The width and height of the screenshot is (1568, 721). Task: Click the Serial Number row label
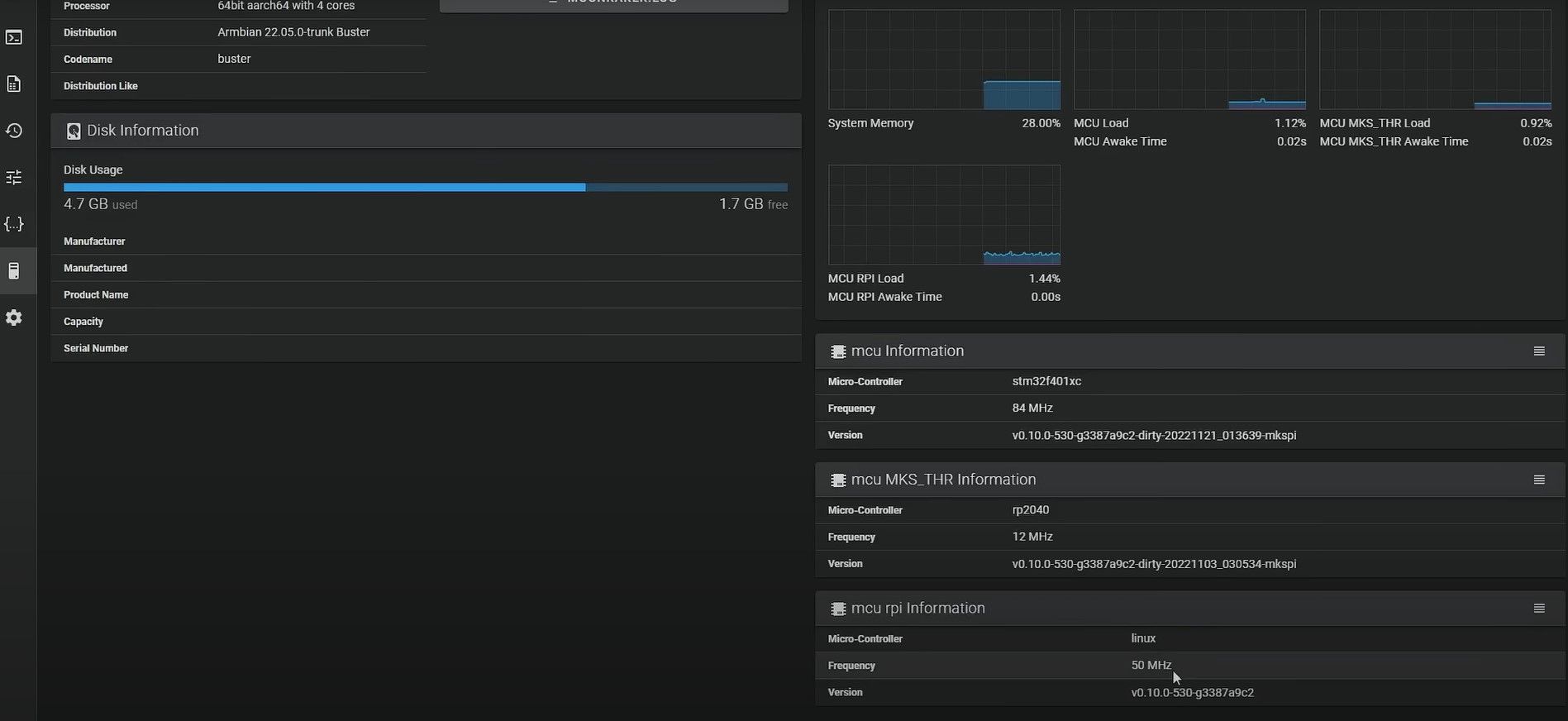(96, 348)
